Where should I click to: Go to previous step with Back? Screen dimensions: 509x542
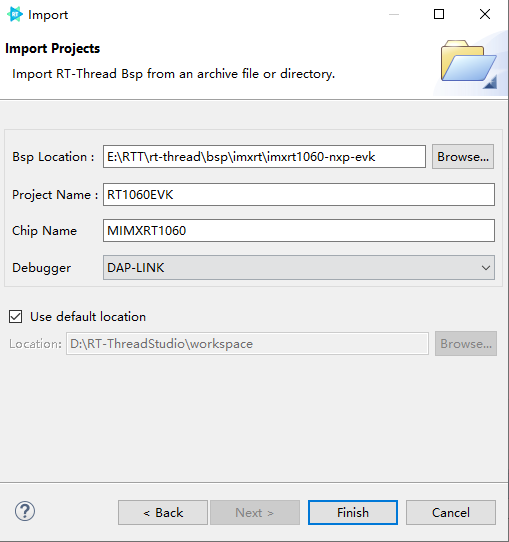point(163,512)
